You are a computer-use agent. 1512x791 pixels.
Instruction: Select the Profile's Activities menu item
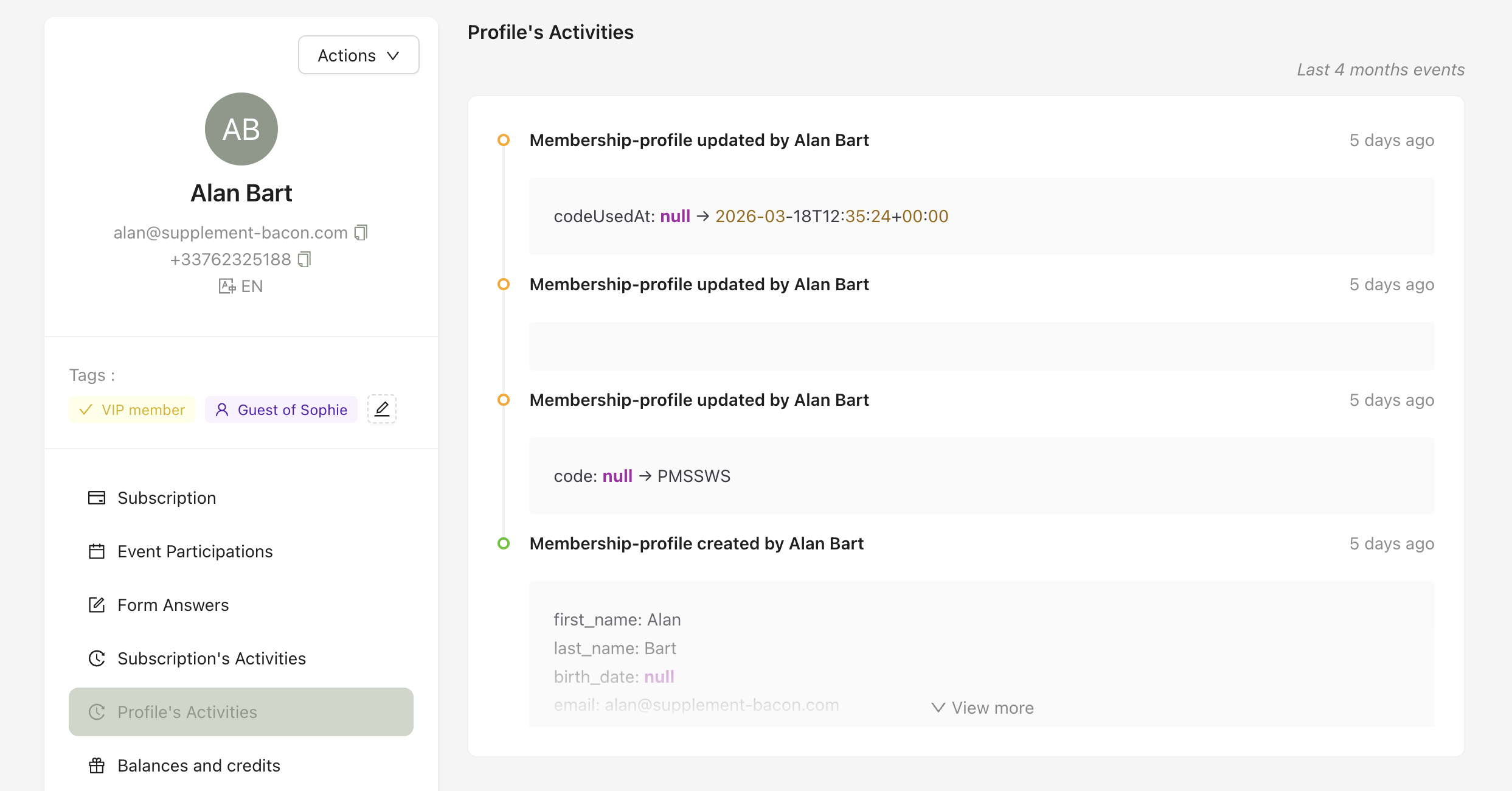click(x=241, y=712)
